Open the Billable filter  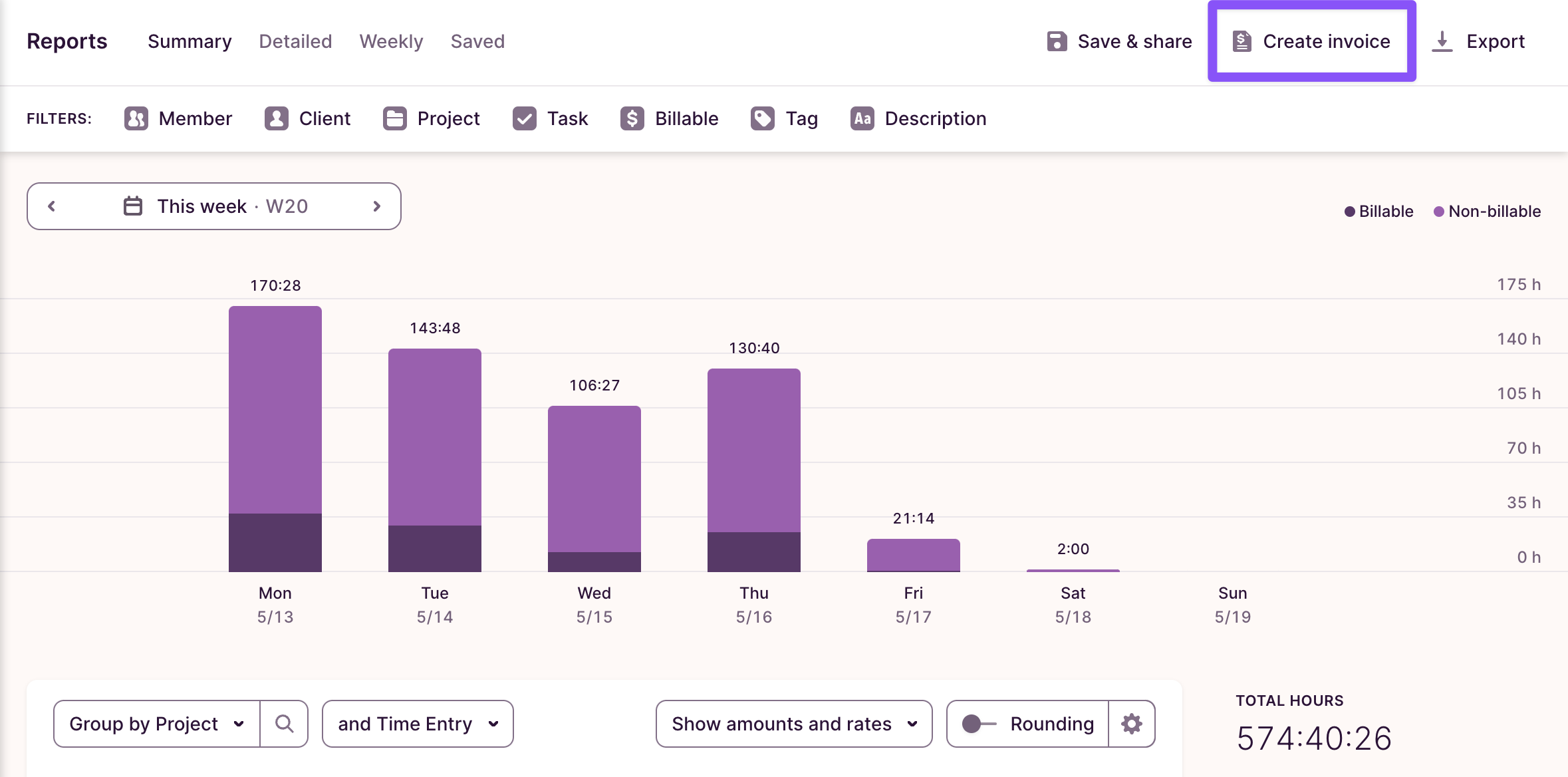pos(668,118)
